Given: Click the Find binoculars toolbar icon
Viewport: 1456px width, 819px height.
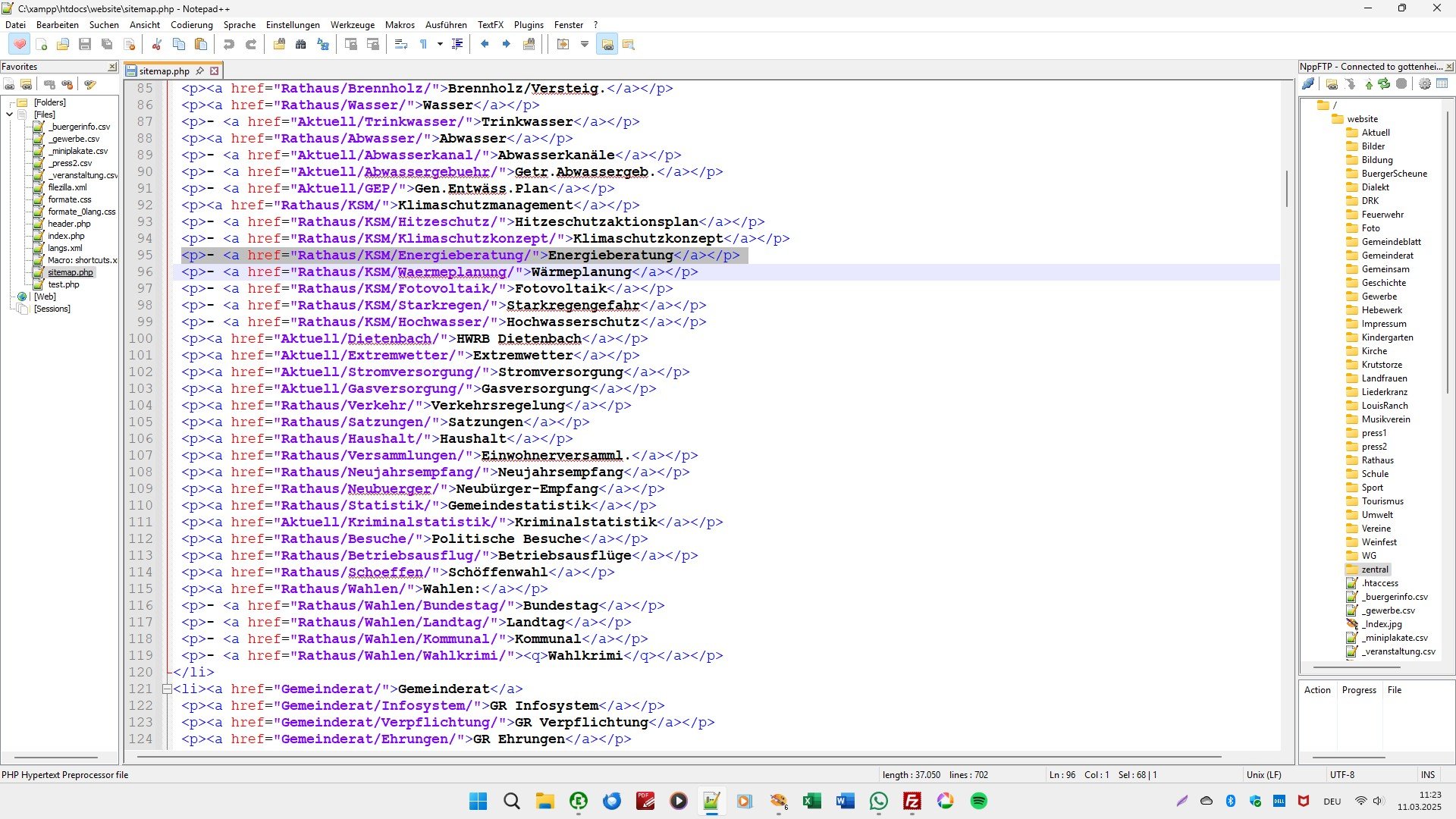Looking at the screenshot, I should [x=301, y=44].
